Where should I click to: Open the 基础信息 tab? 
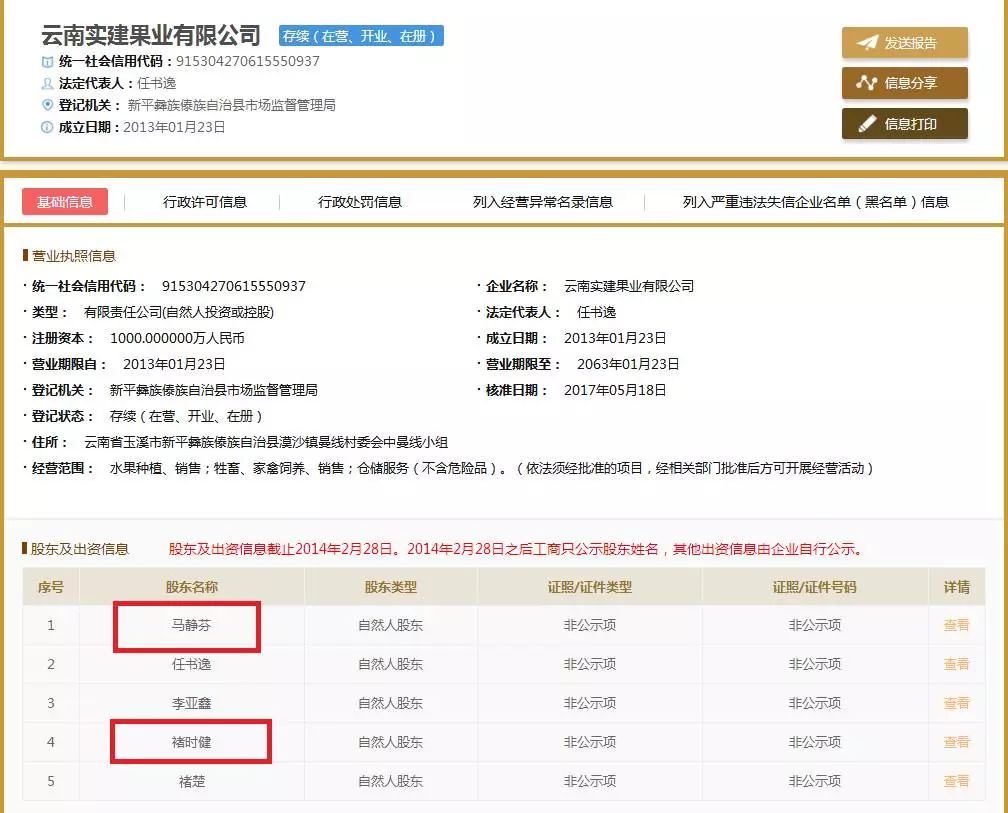coord(65,202)
